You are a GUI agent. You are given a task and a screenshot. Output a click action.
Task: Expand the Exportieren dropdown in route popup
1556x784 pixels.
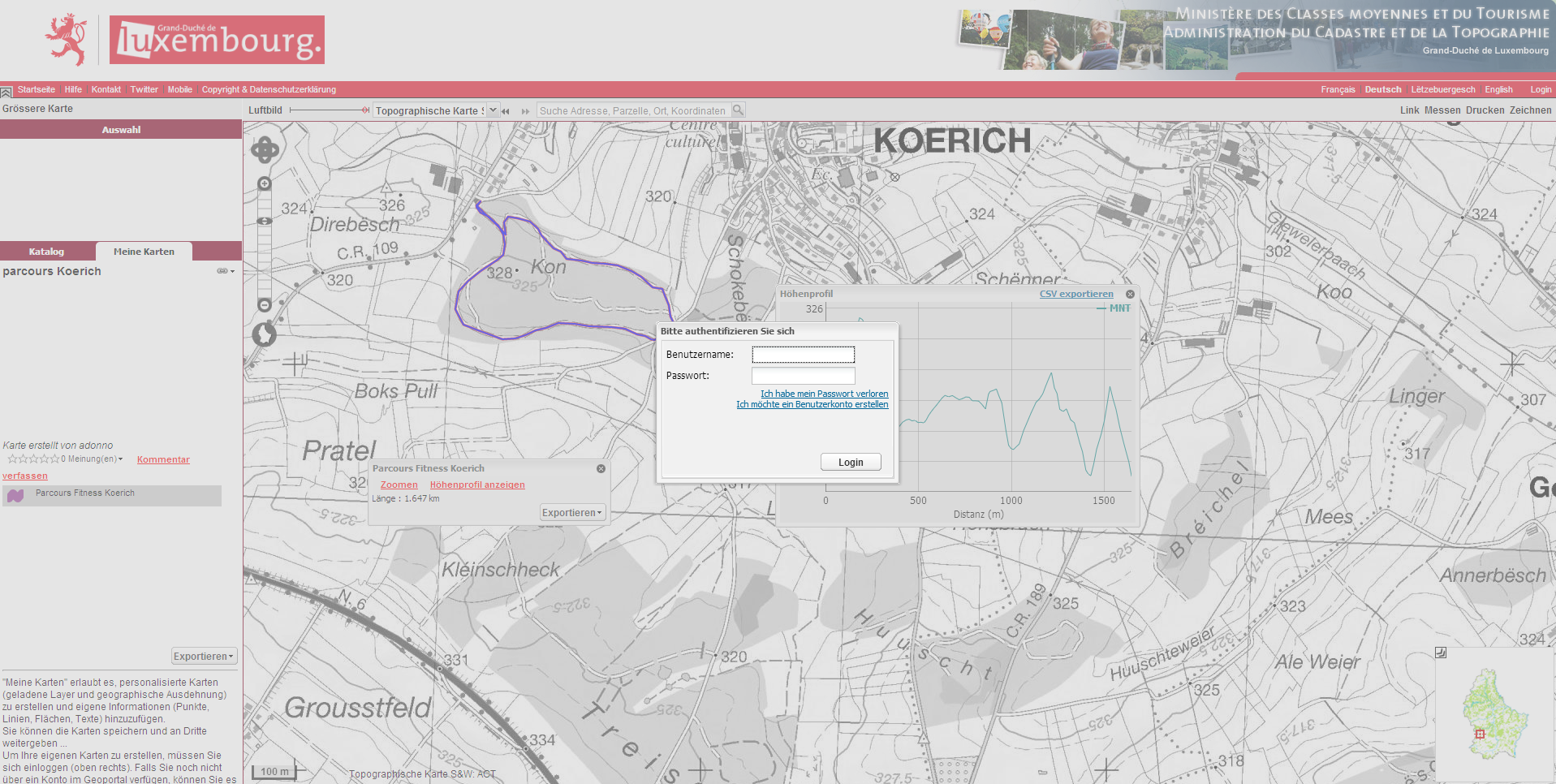pos(572,513)
